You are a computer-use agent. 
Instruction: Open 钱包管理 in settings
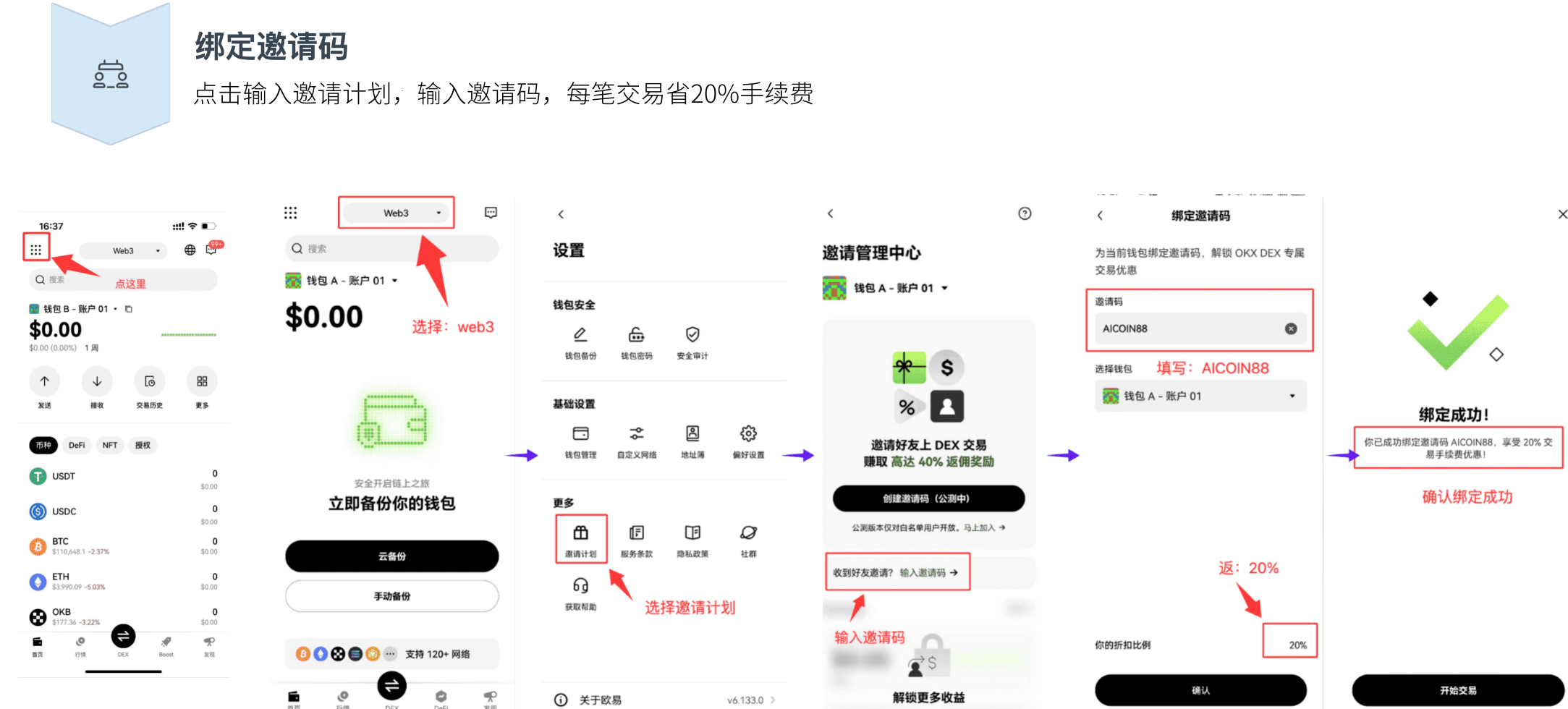(580, 441)
